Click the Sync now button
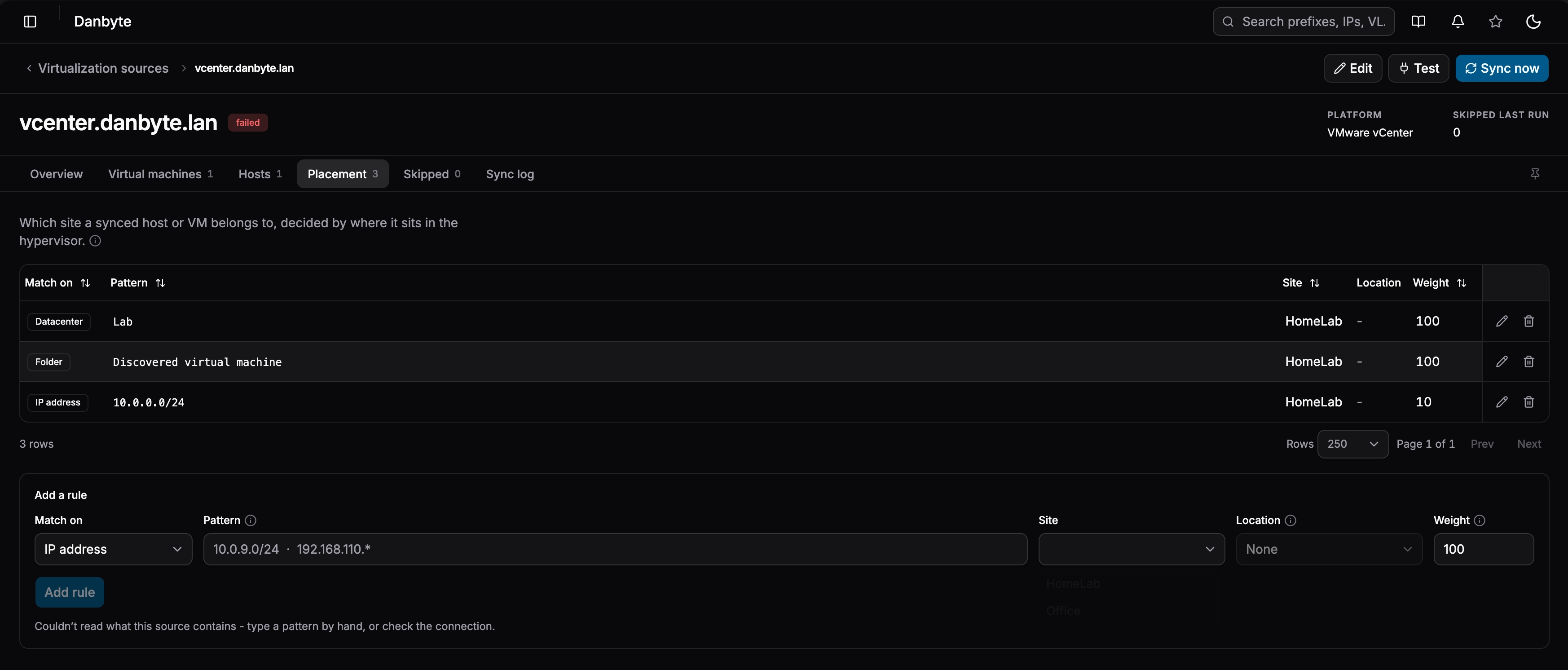The height and width of the screenshot is (670, 1568). [1502, 68]
